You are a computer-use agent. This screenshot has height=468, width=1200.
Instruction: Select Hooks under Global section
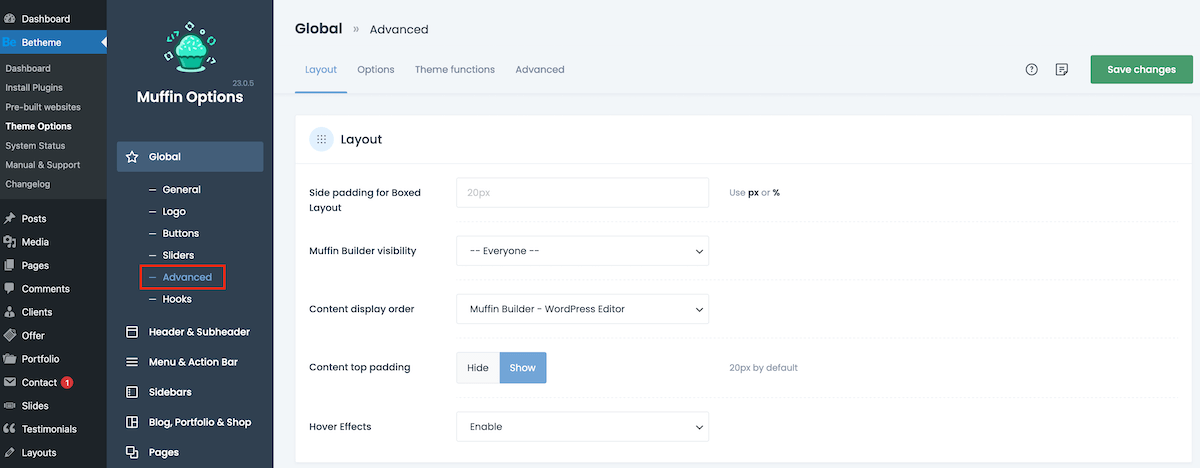click(177, 299)
